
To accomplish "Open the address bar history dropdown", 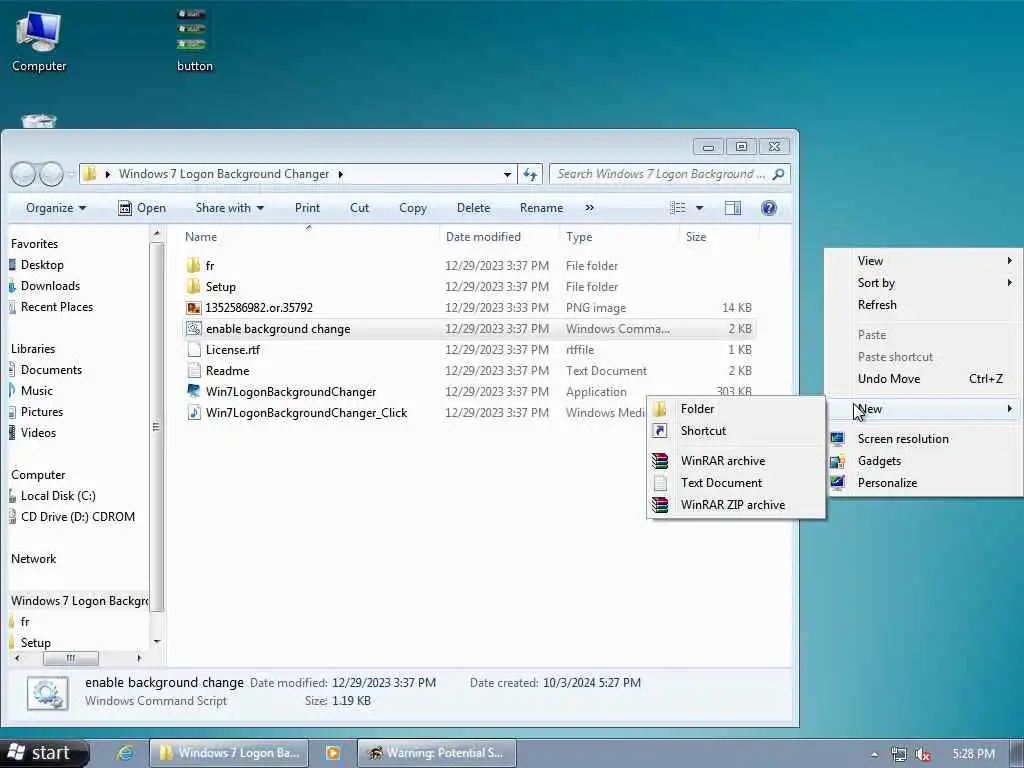I will 507,174.
